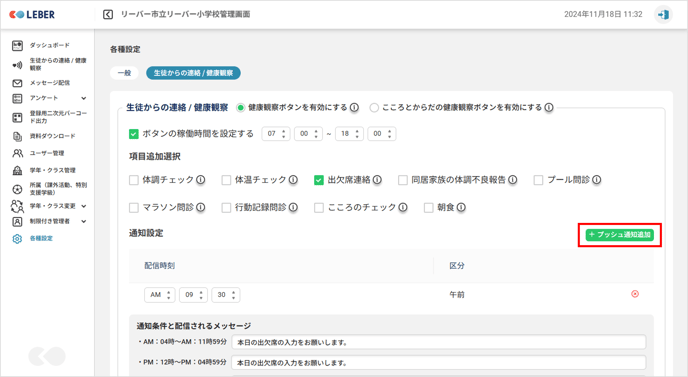Adjust end hour 18 stepper
The width and height of the screenshot is (688, 377).
point(349,134)
